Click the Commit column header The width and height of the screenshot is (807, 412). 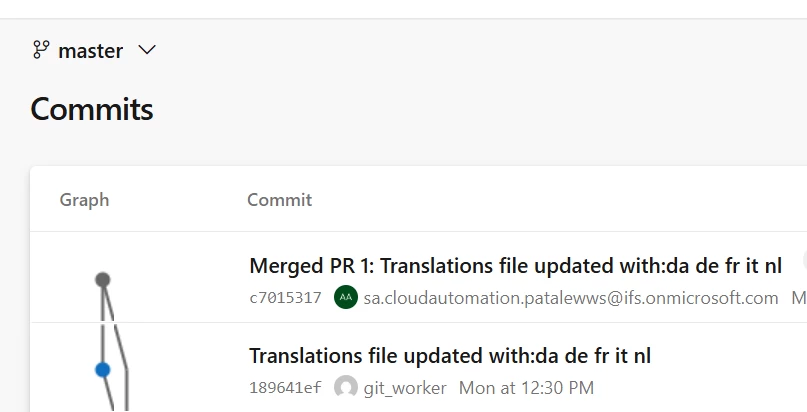click(x=279, y=200)
